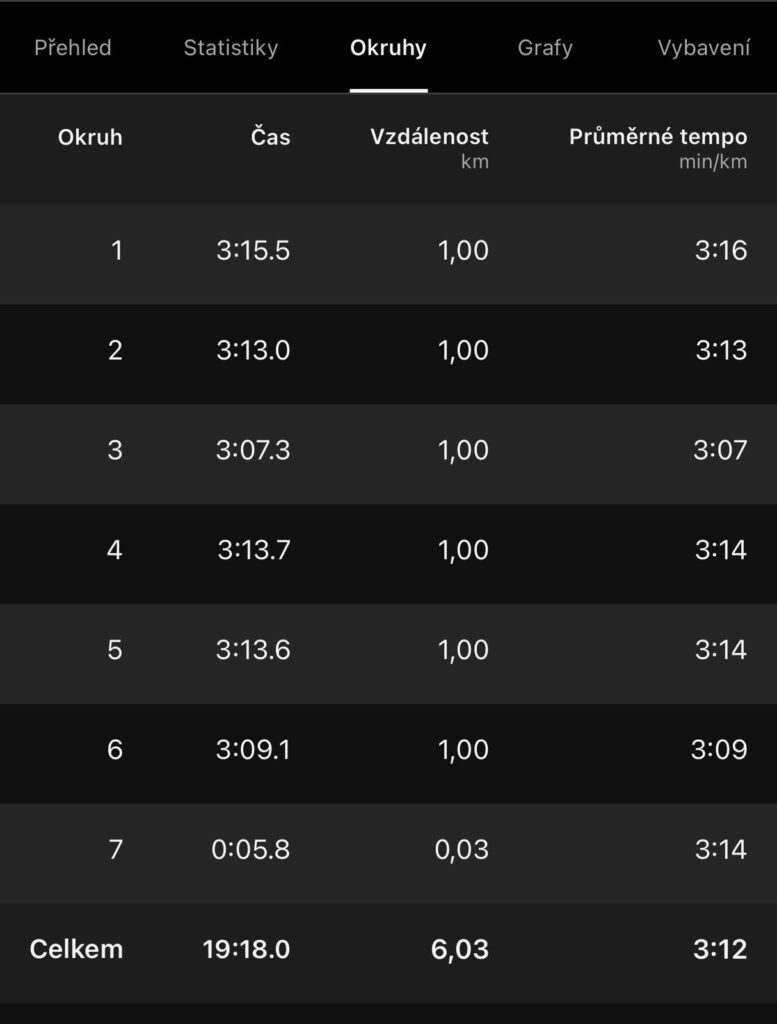
Task: Select lap 1 row with time 3:15.5
Action: tap(388, 250)
